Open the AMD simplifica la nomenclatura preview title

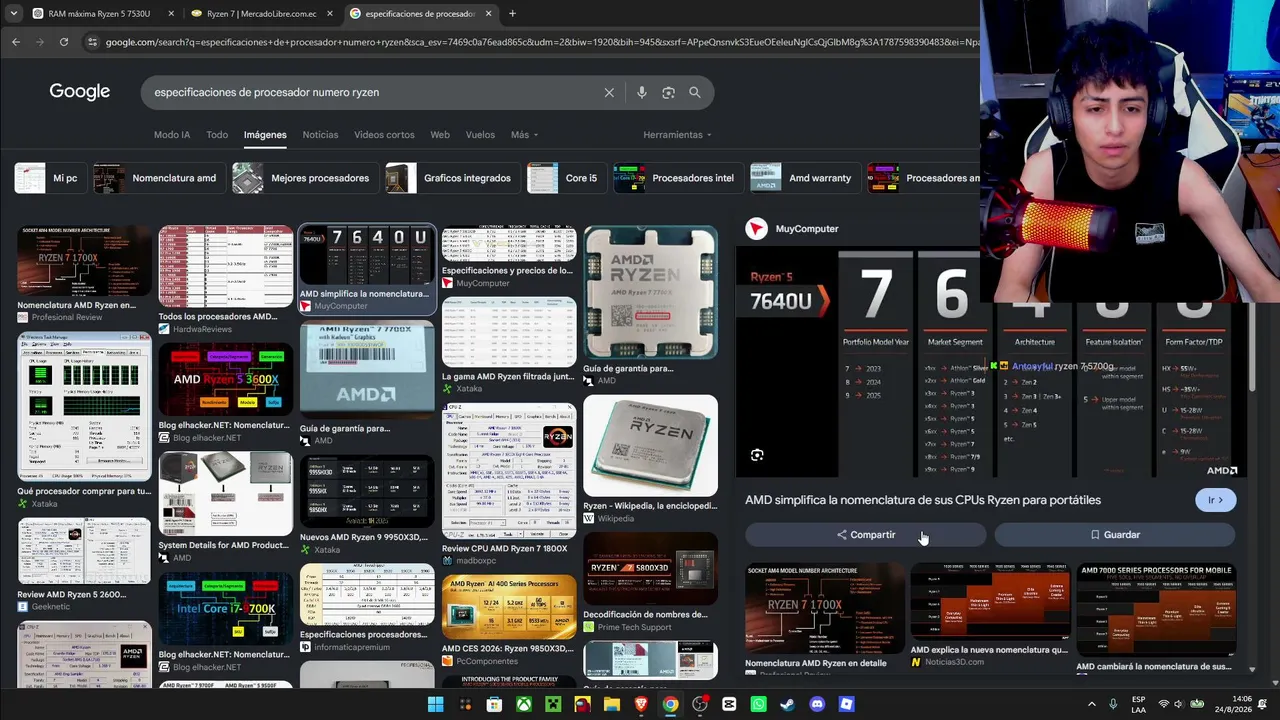pyautogui.click(x=923, y=500)
